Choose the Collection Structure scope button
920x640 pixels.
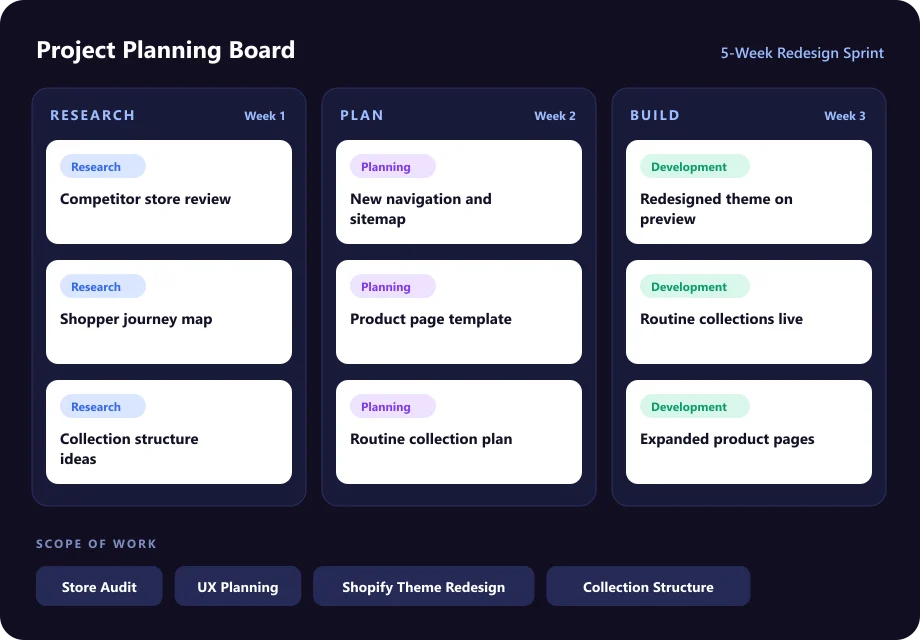coord(648,586)
